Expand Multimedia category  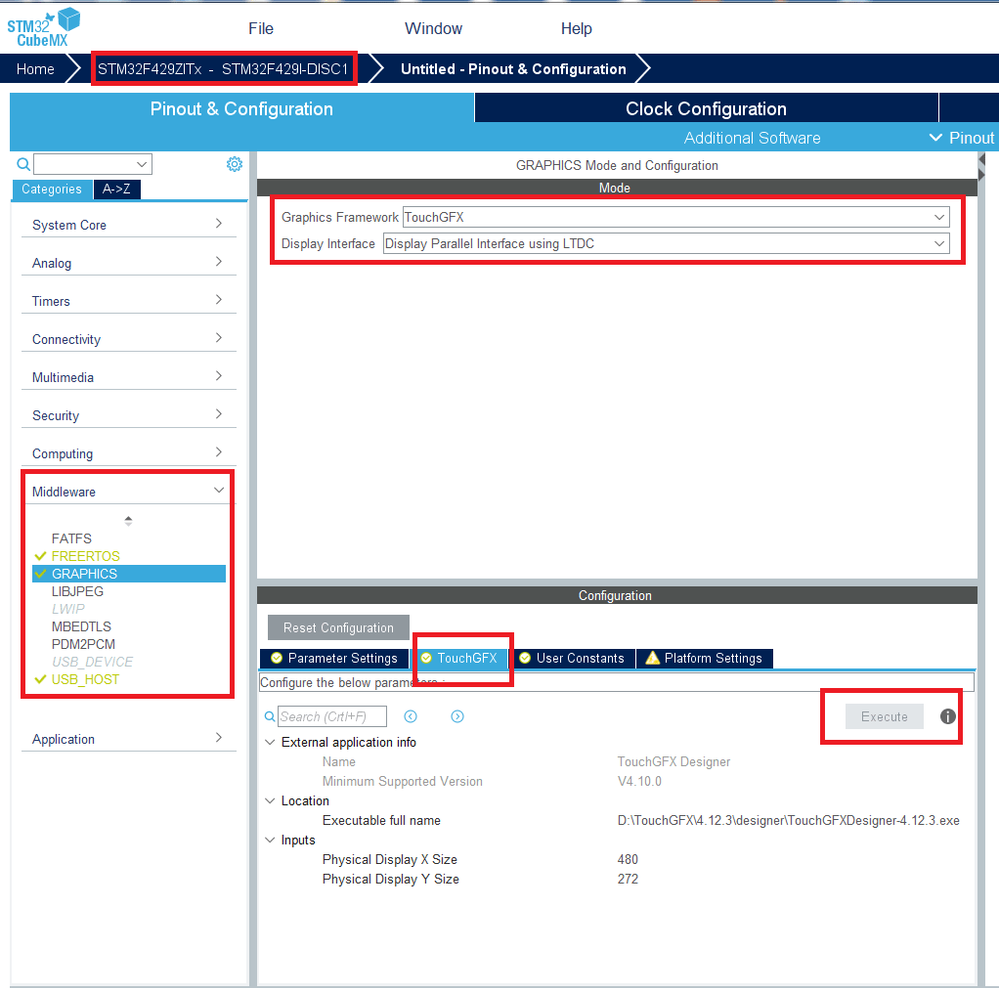[129, 377]
